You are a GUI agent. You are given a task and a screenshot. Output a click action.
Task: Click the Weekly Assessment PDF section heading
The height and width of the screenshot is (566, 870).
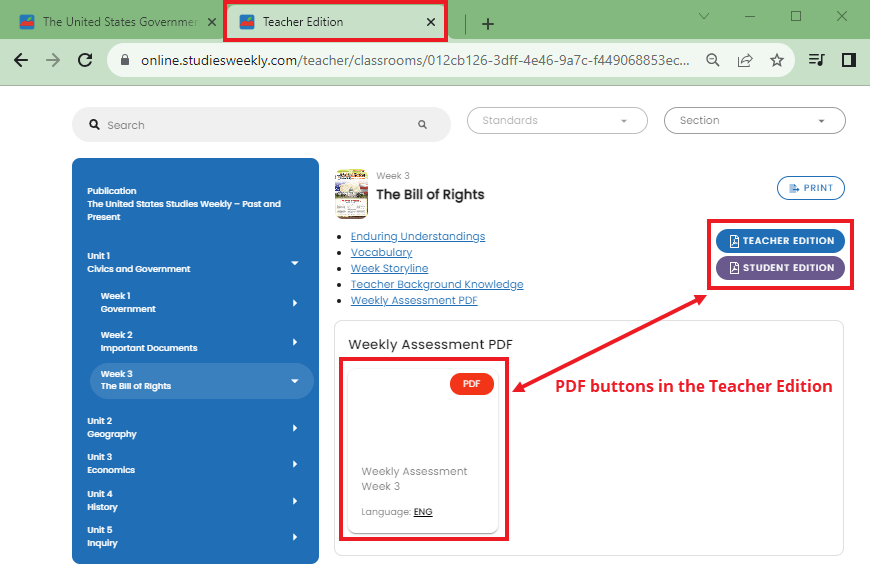tap(430, 345)
